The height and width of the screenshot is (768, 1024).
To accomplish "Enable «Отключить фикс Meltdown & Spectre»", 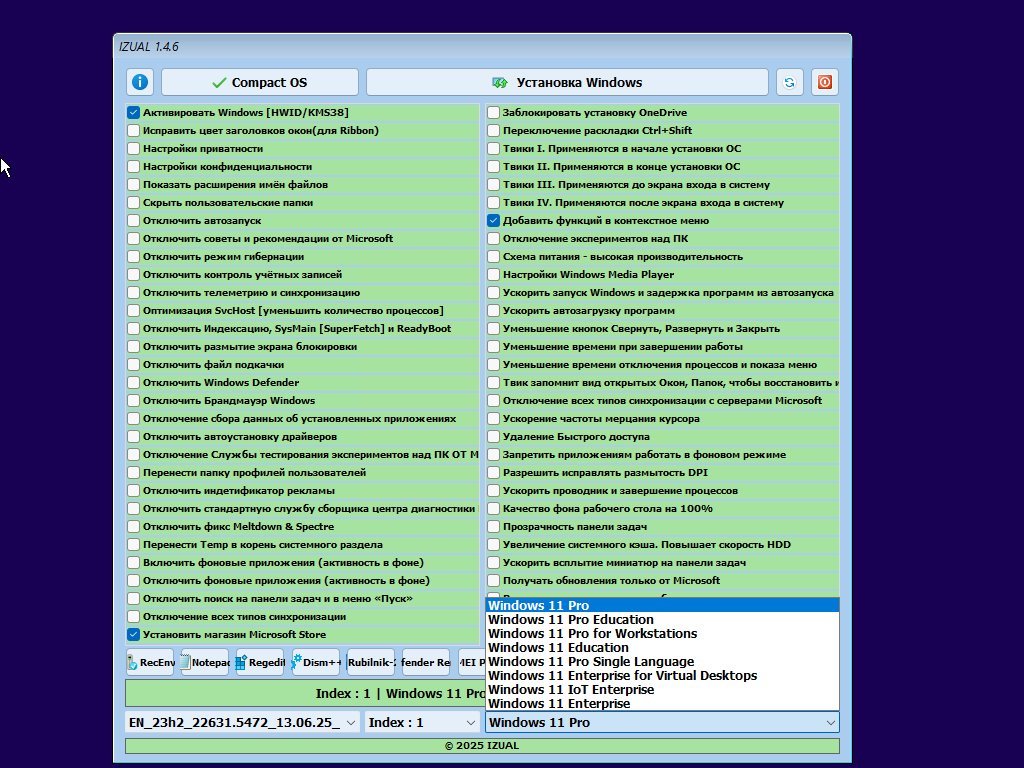I will point(133,526).
